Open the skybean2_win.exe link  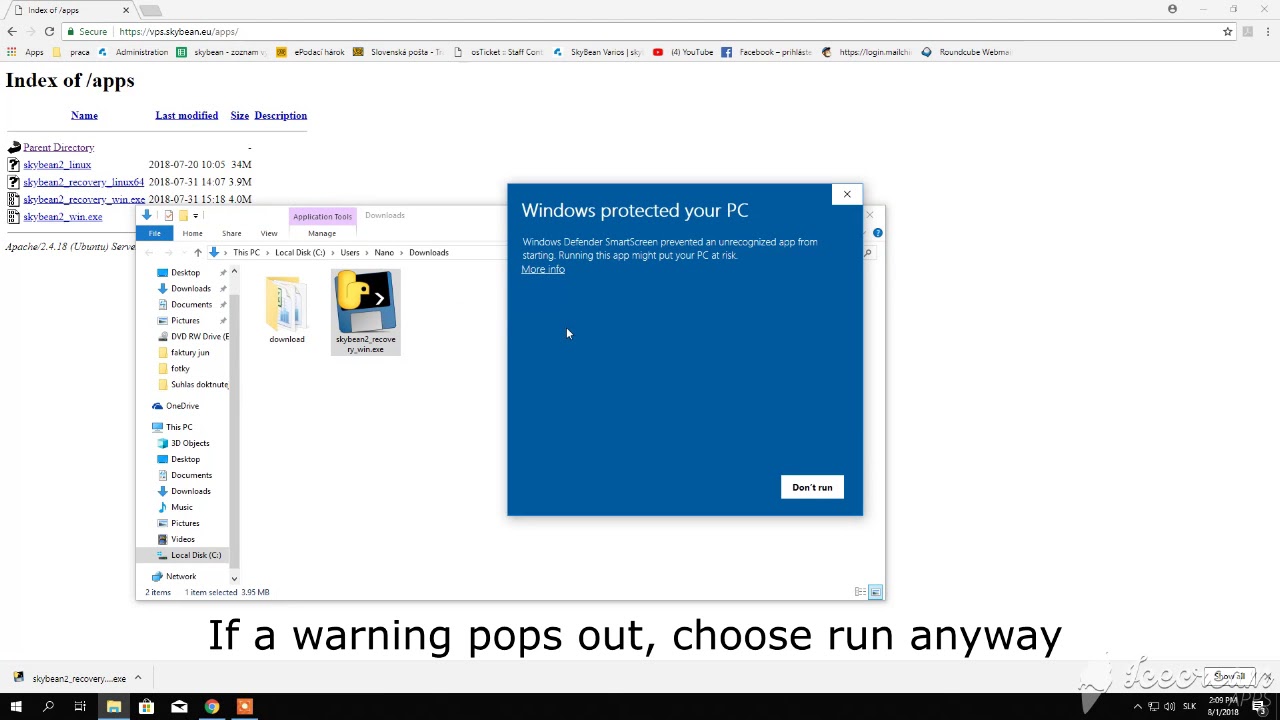click(x=62, y=216)
